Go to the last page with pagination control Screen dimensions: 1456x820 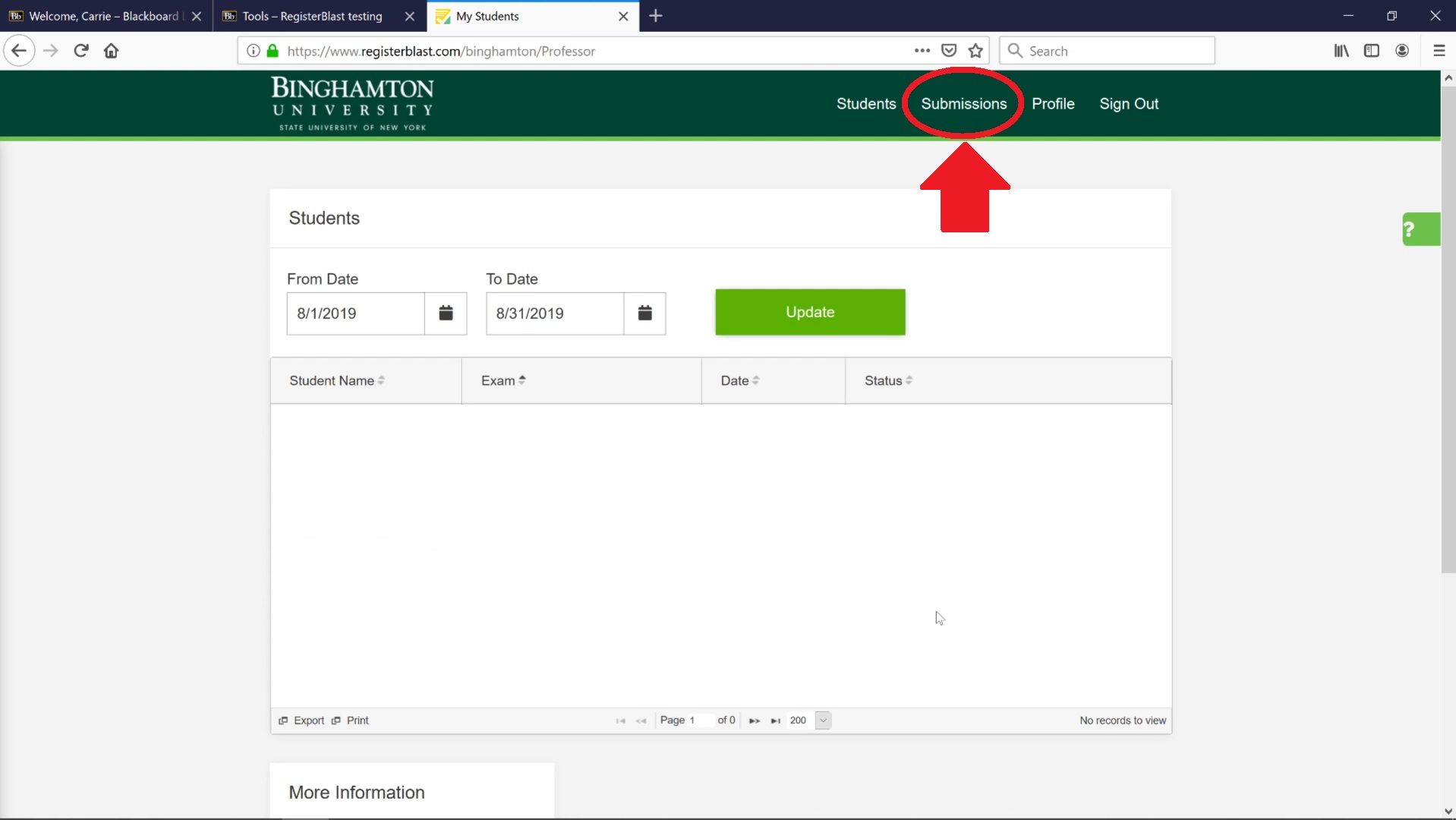[776, 720]
